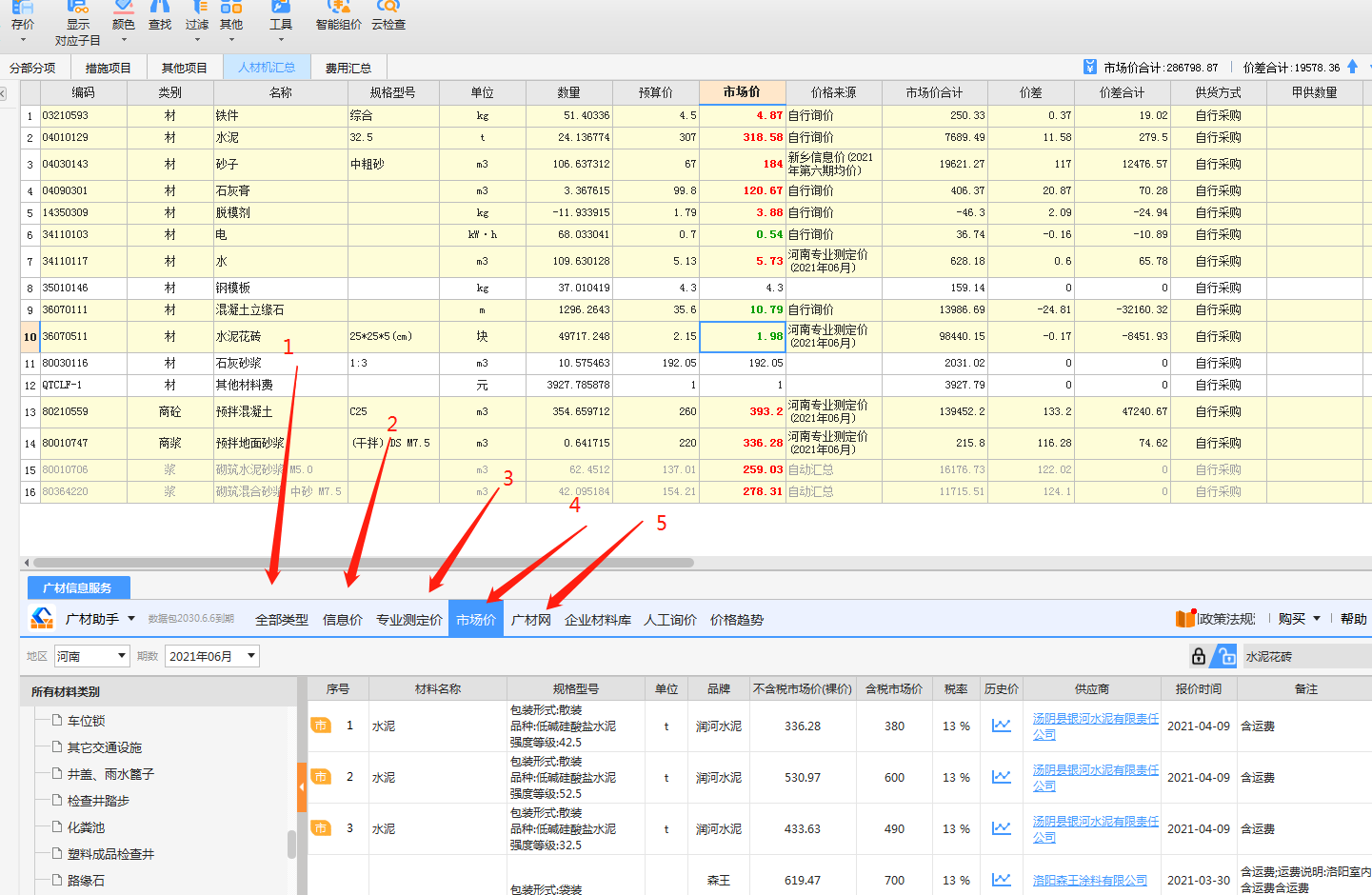The width and height of the screenshot is (1372, 895).
Task: Select the 井盖、雨水篦子 tree item
Action: pyautogui.click(x=110, y=774)
